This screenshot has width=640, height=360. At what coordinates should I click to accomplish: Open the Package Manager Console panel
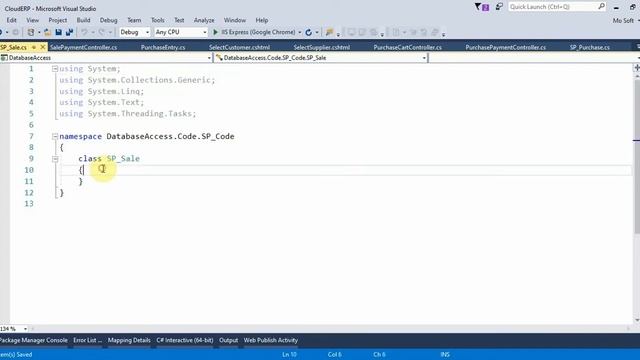click(34, 340)
